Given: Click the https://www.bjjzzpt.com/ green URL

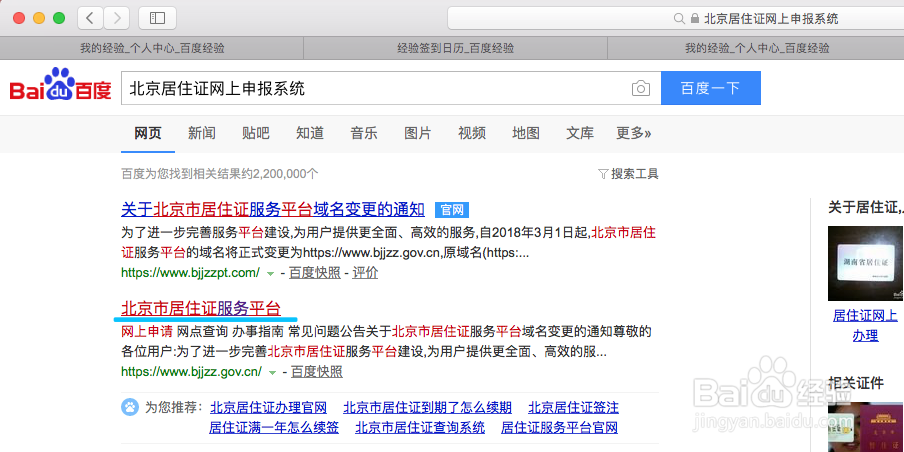Looking at the screenshot, I should coord(190,273).
